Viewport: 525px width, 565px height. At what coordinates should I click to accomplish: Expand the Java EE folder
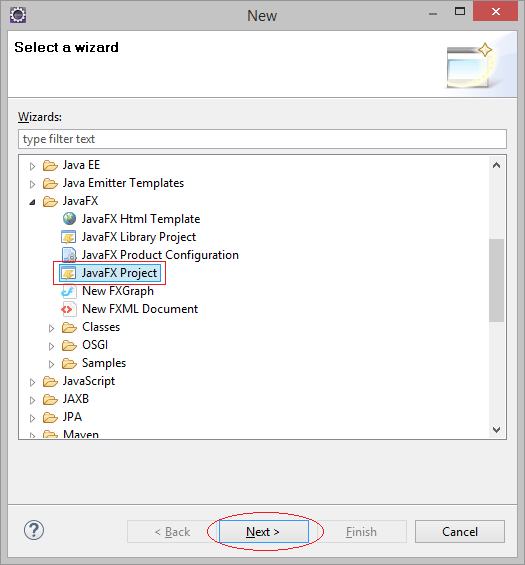click(x=32, y=166)
